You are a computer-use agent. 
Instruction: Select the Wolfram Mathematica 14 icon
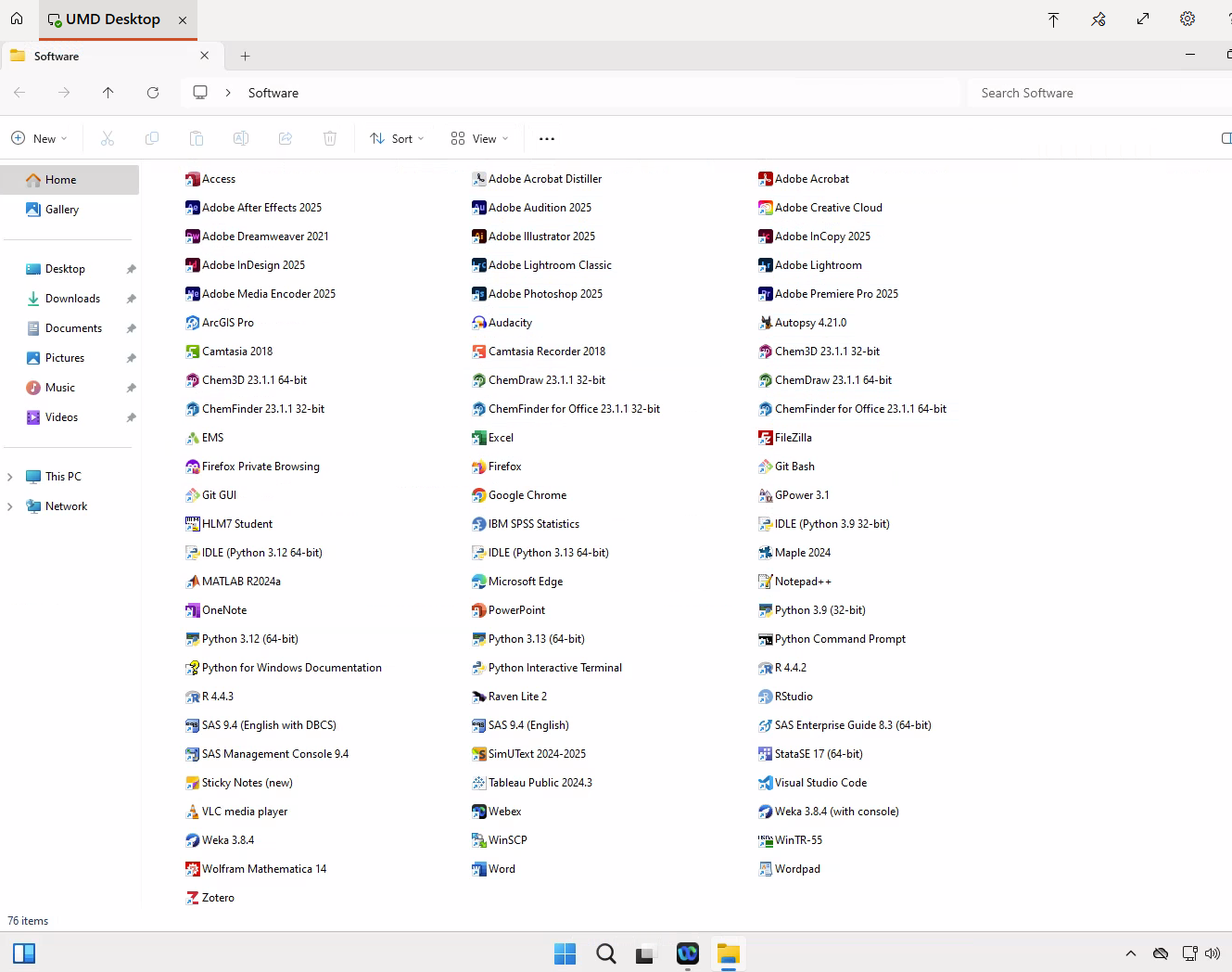[x=256, y=869]
